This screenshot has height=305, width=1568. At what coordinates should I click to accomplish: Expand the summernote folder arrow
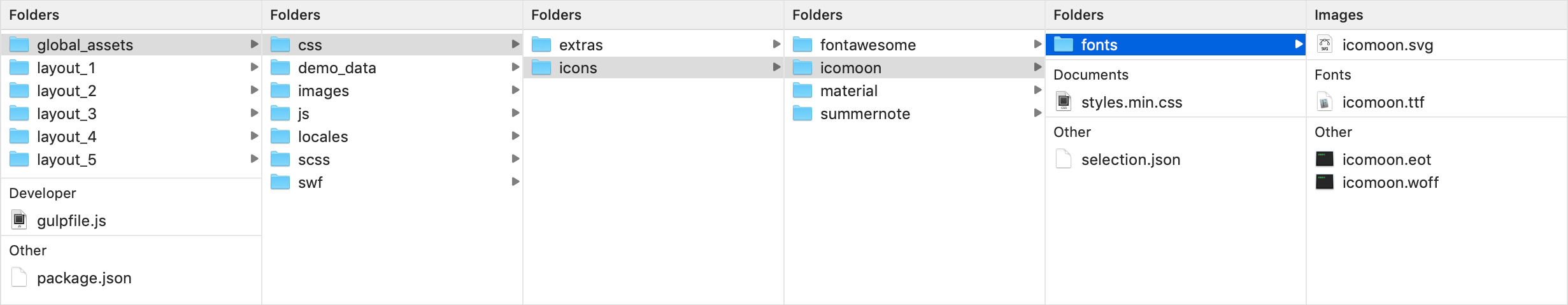tap(1037, 113)
